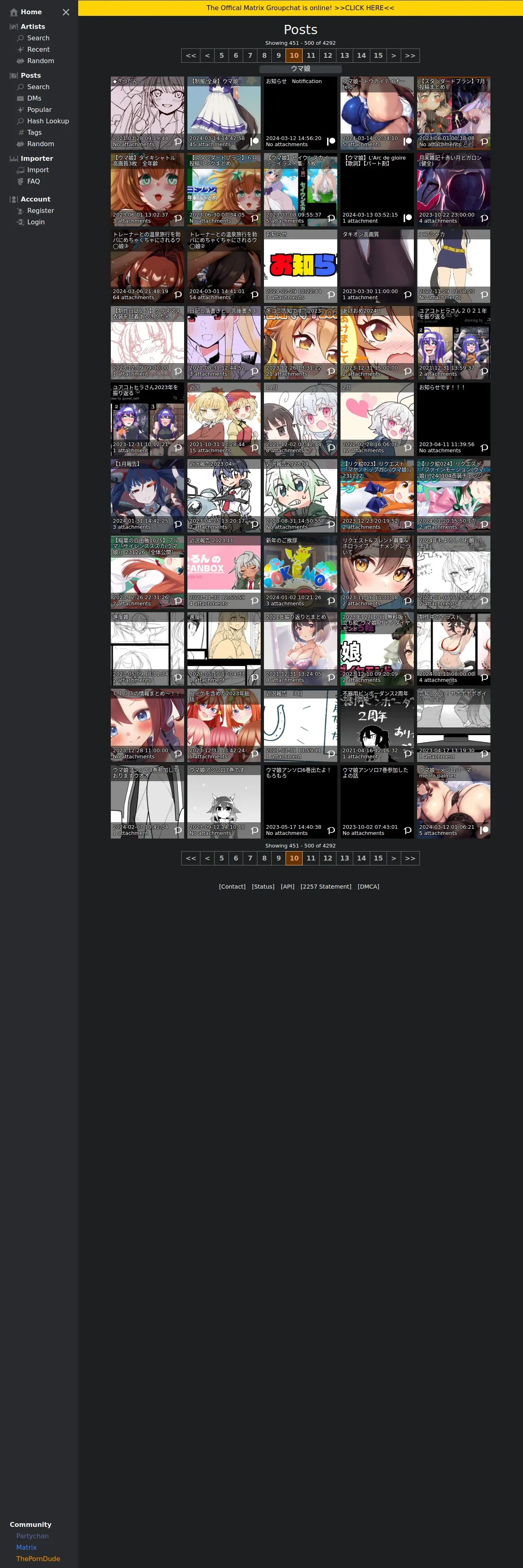The height and width of the screenshot is (1568, 523).
Task: Click service icon on the 2024-03-12 14:56:20 post
Action: coord(331,141)
